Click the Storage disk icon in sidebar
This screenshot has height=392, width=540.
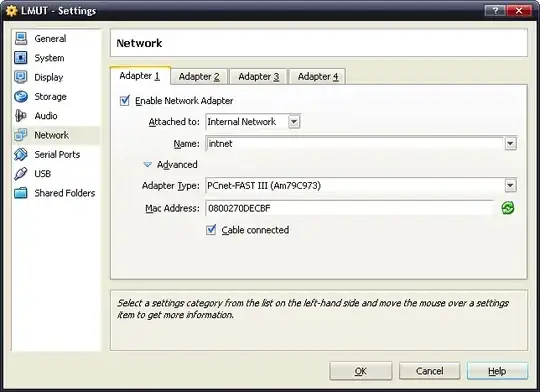[x=21, y=96]
